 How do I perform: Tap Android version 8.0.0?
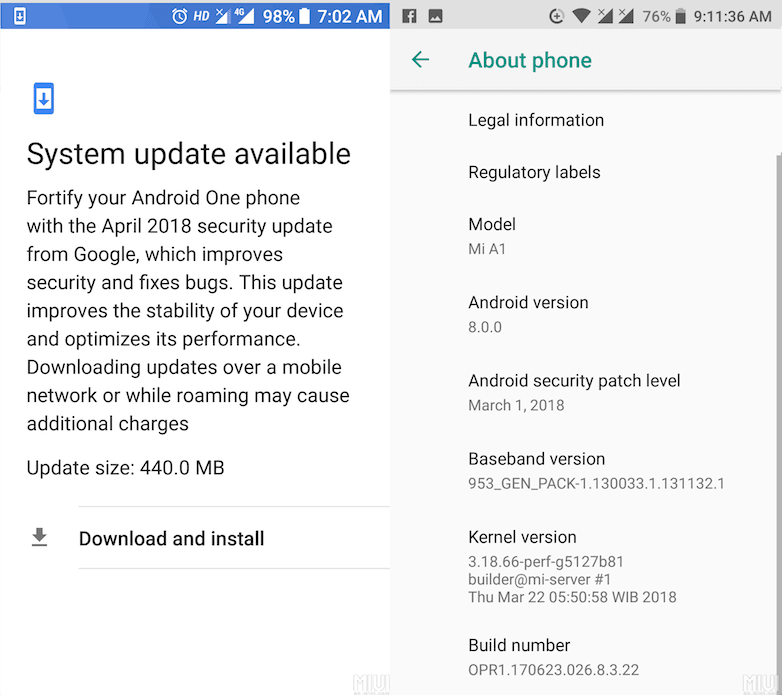[586, 315]
